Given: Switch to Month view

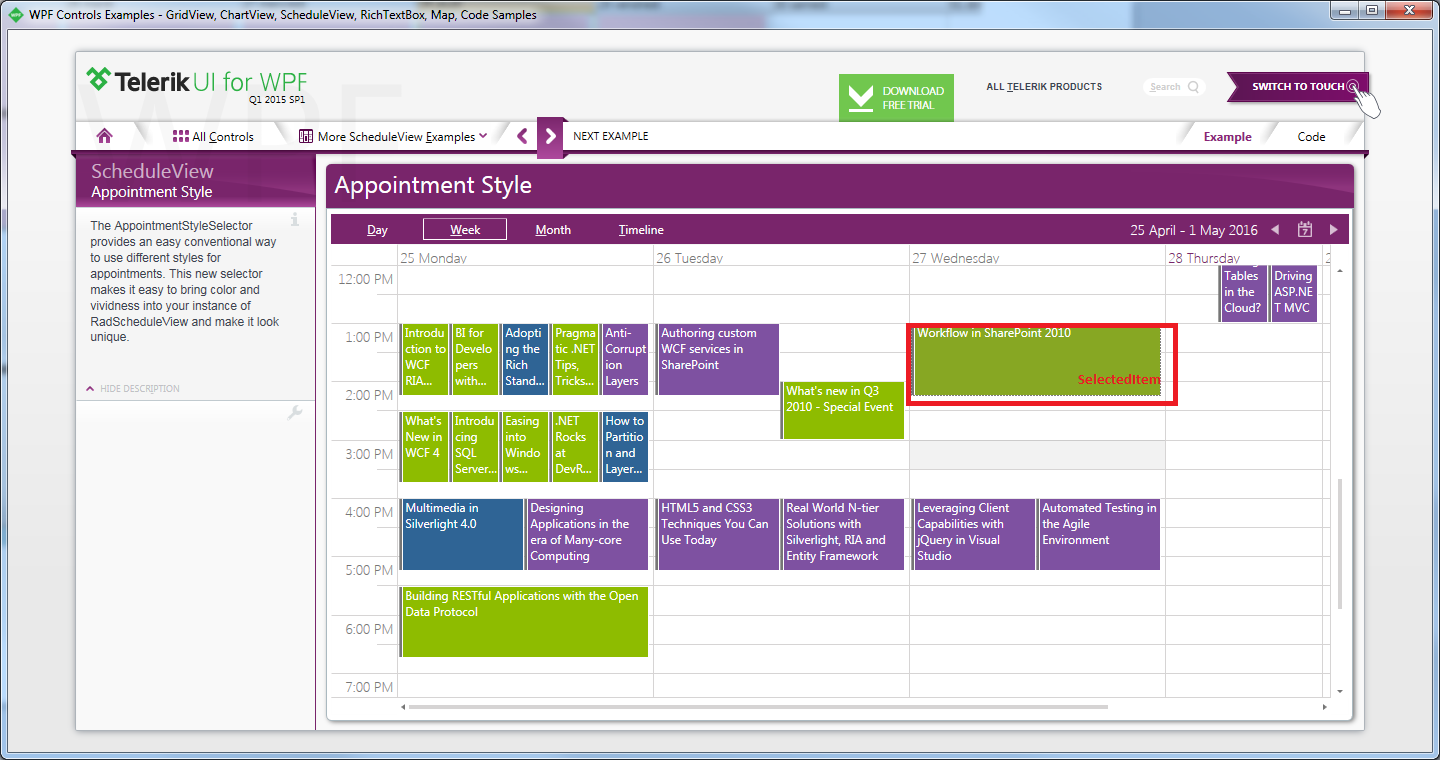Looking at the screenshot, I should [x=553, y=230].
